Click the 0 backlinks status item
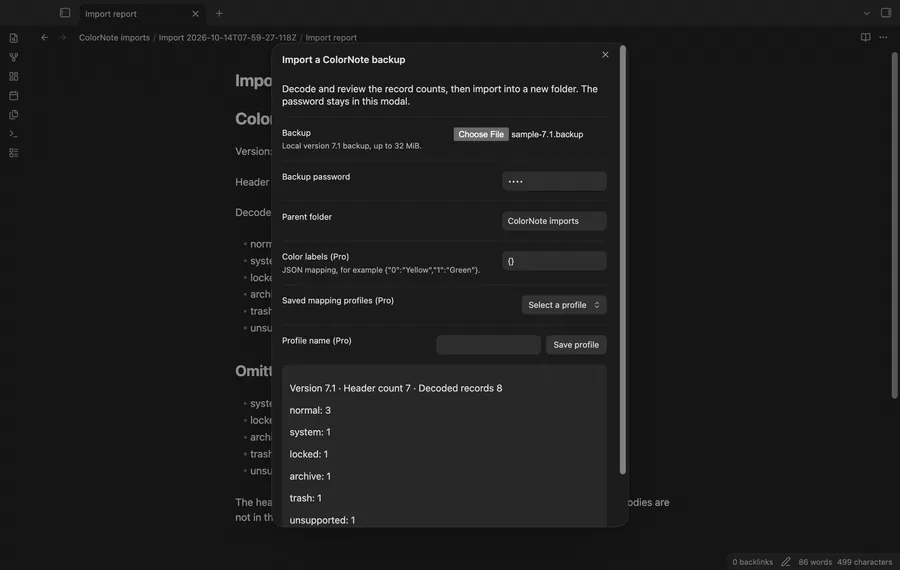 [x=752, y=562]
